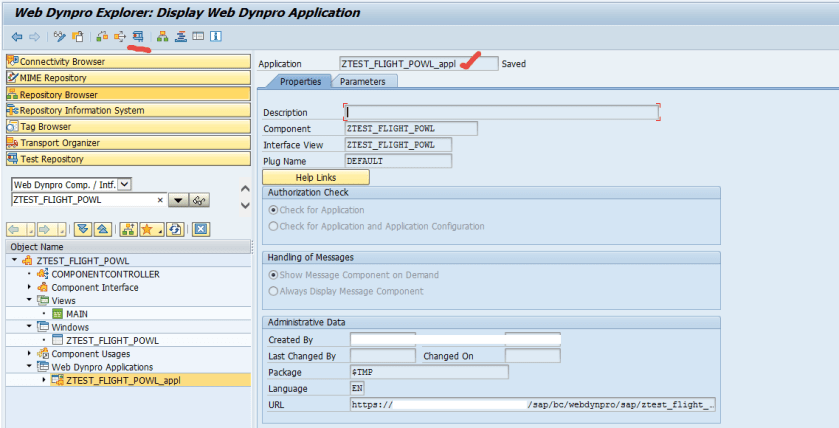The height and width of the screenshot is (428, 839).
Task: Click the refresh object list icon
Action: click(x=175, y=229)
